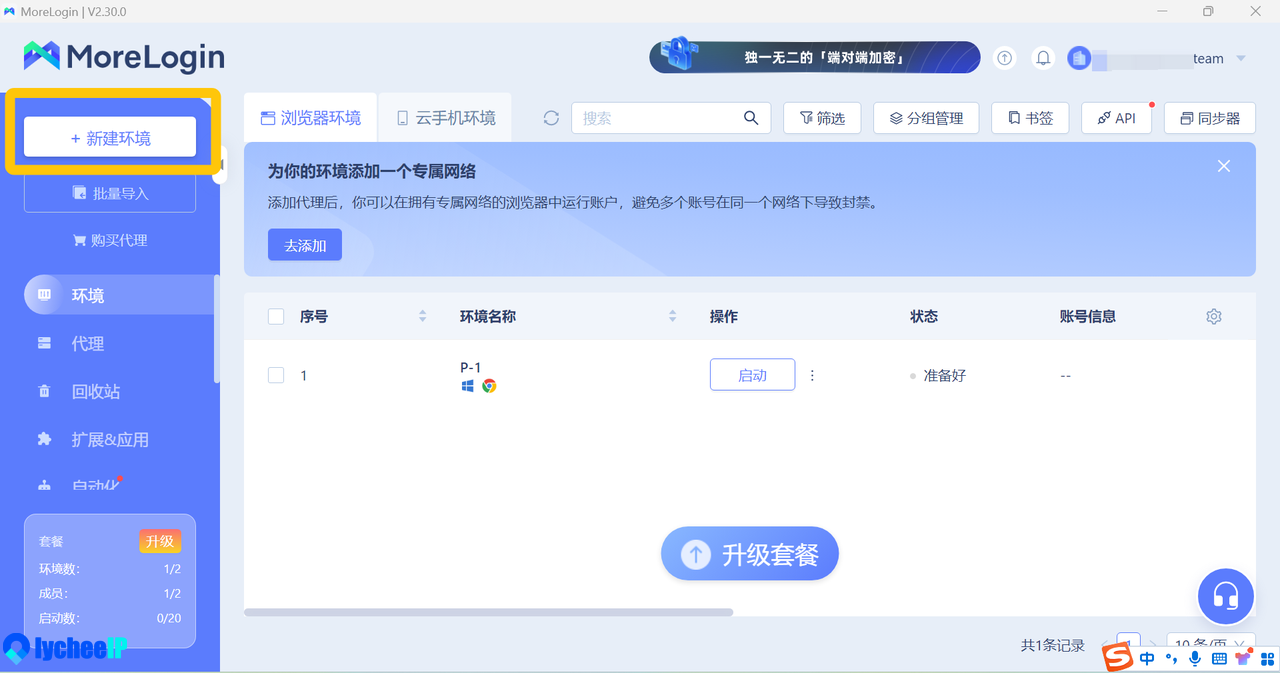Click the 新建环境 button
Screen dimensions: 1280x673
pos(110,138)
